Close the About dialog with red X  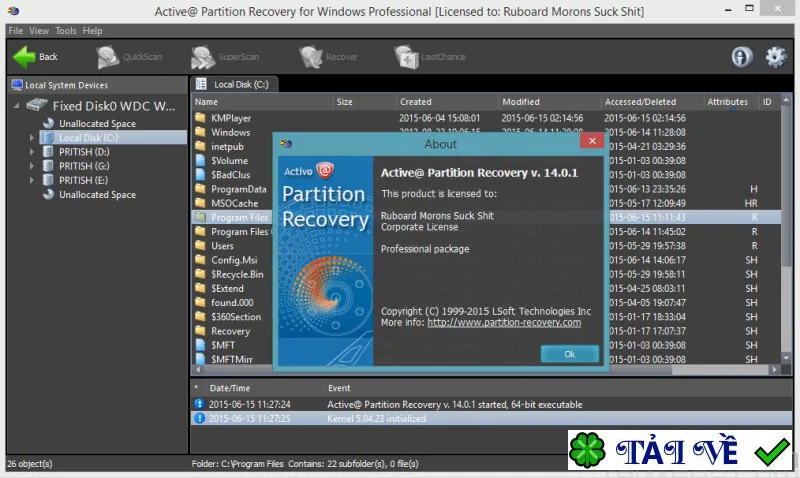click(x=592, y=141)
